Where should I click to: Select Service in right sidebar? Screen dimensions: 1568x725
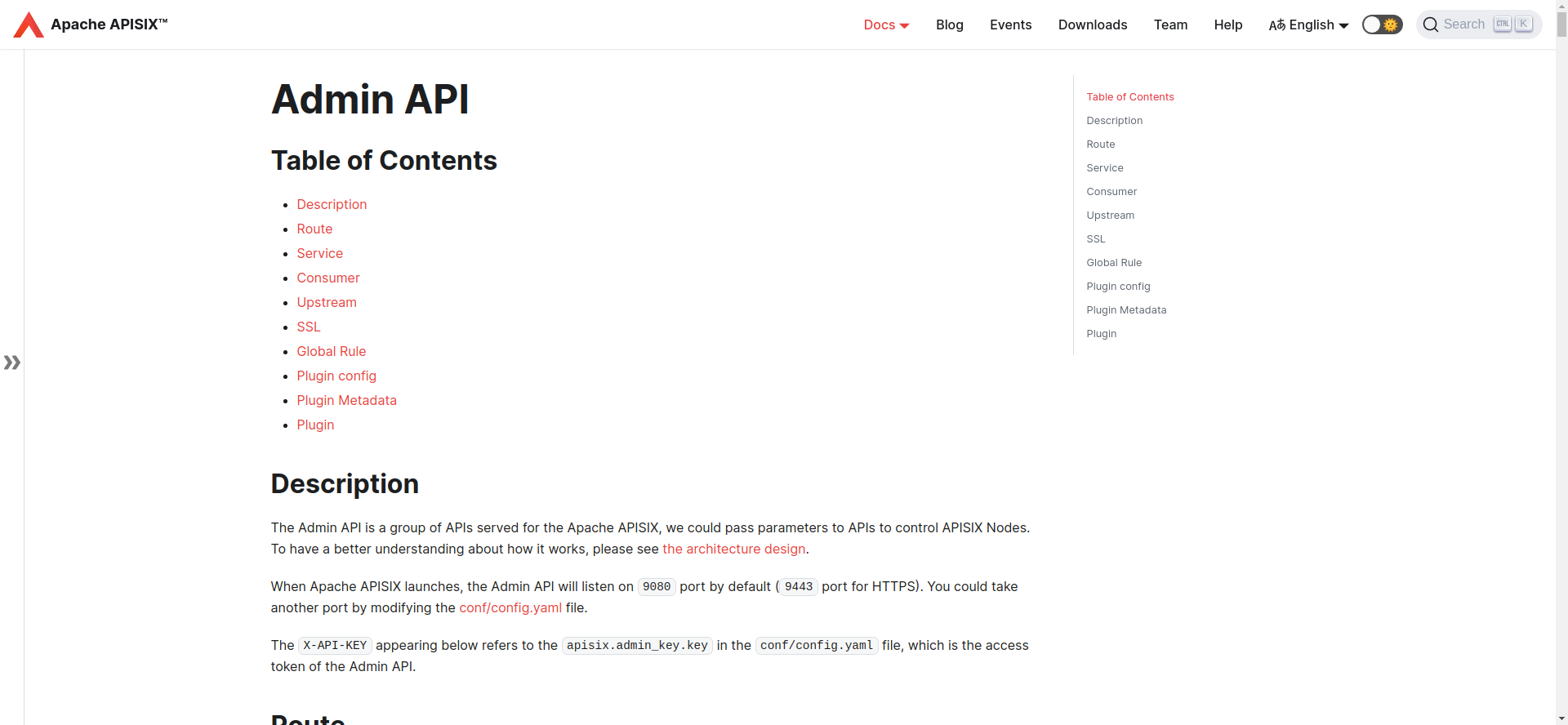[1104, 167]
